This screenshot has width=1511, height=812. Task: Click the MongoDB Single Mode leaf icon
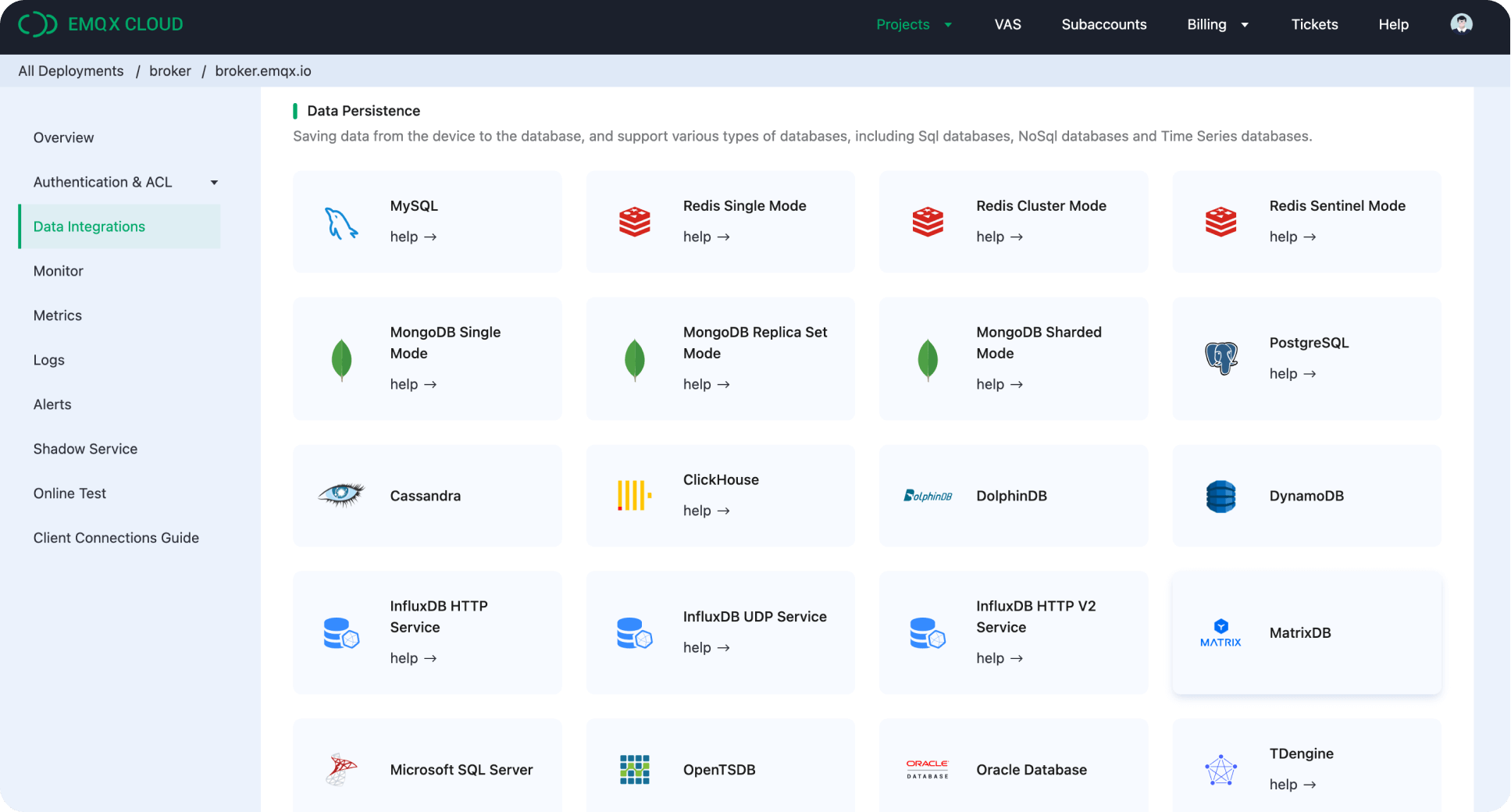pyautogui.click(x=341, y=359)
